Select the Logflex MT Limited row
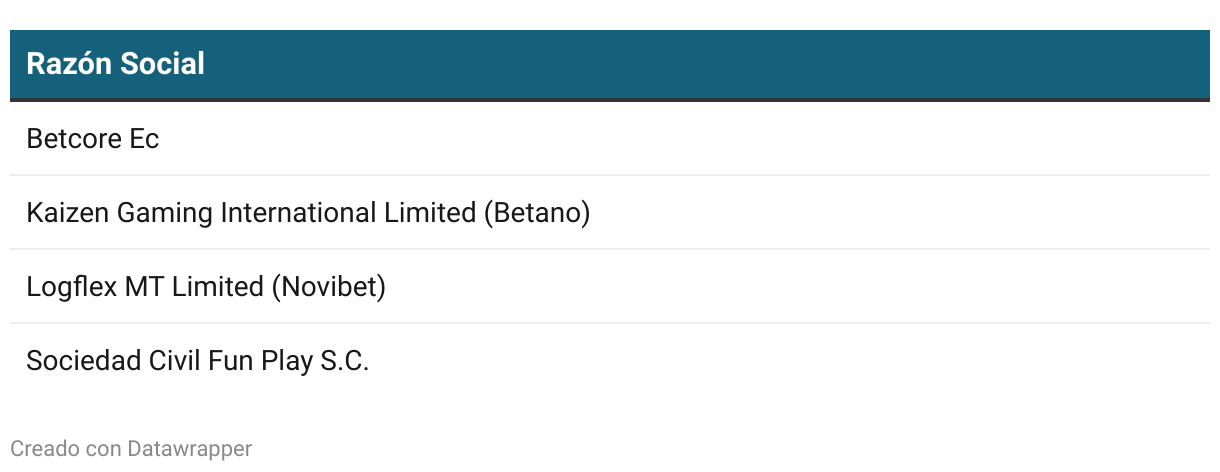Image resolution: width=1220 pixels, height=472 pixels. coord(610,286)
